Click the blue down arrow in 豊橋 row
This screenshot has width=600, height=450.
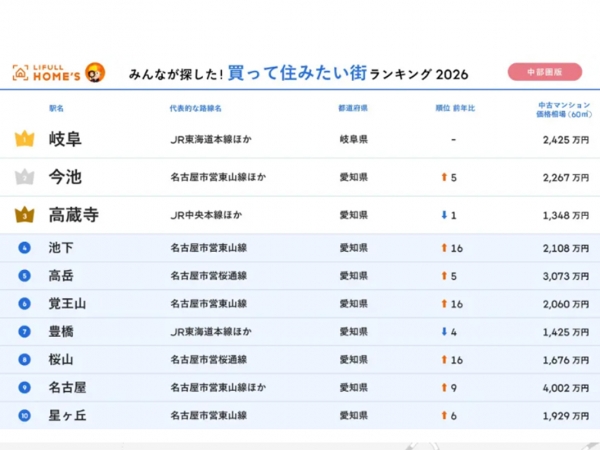444,331
